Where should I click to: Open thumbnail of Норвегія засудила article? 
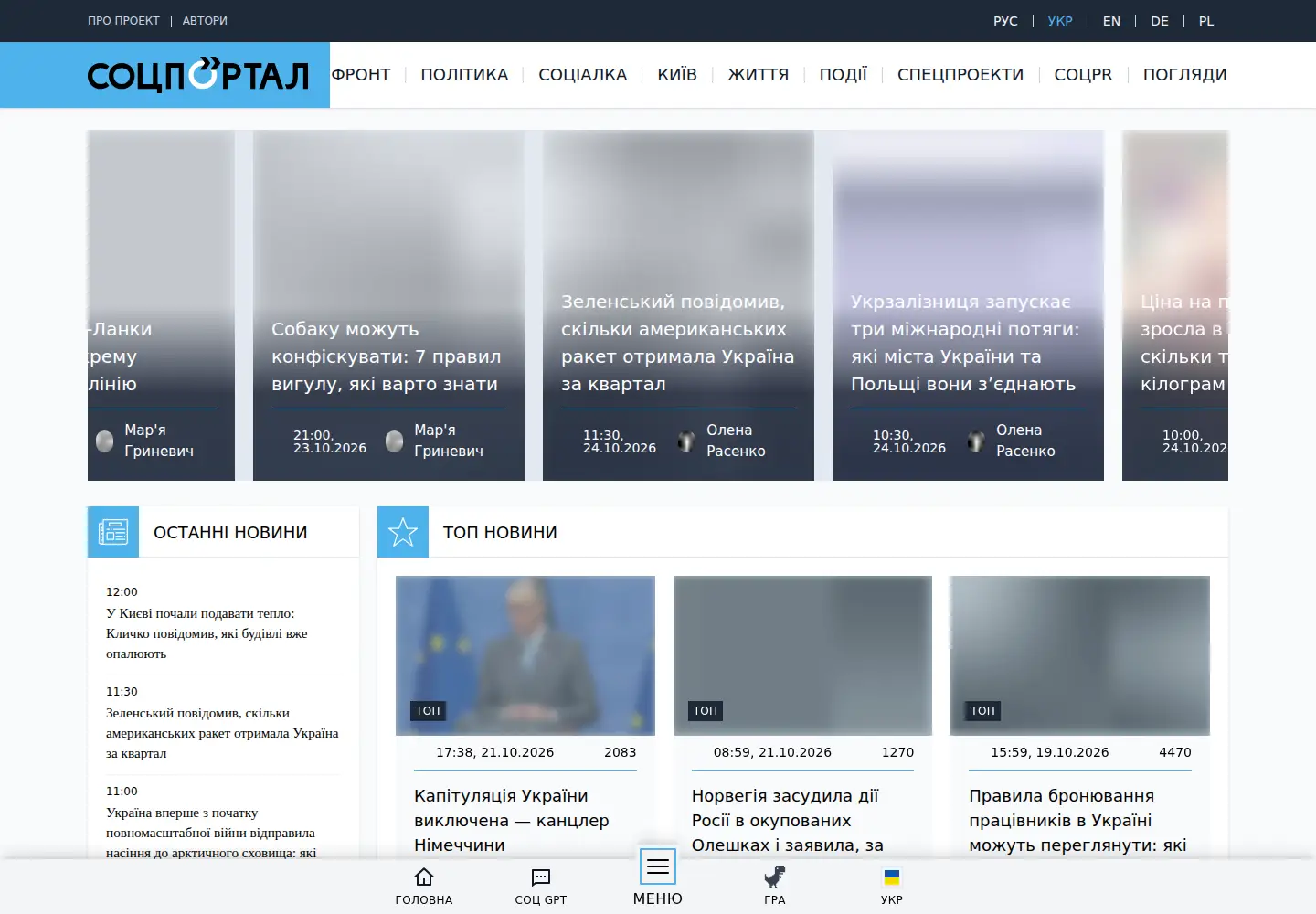tap(802, 655)
